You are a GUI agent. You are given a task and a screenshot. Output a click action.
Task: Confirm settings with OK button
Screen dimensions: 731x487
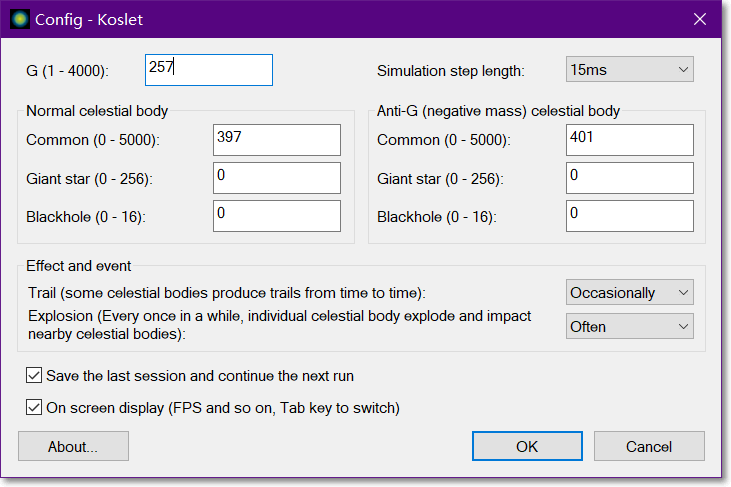point(527,446)
